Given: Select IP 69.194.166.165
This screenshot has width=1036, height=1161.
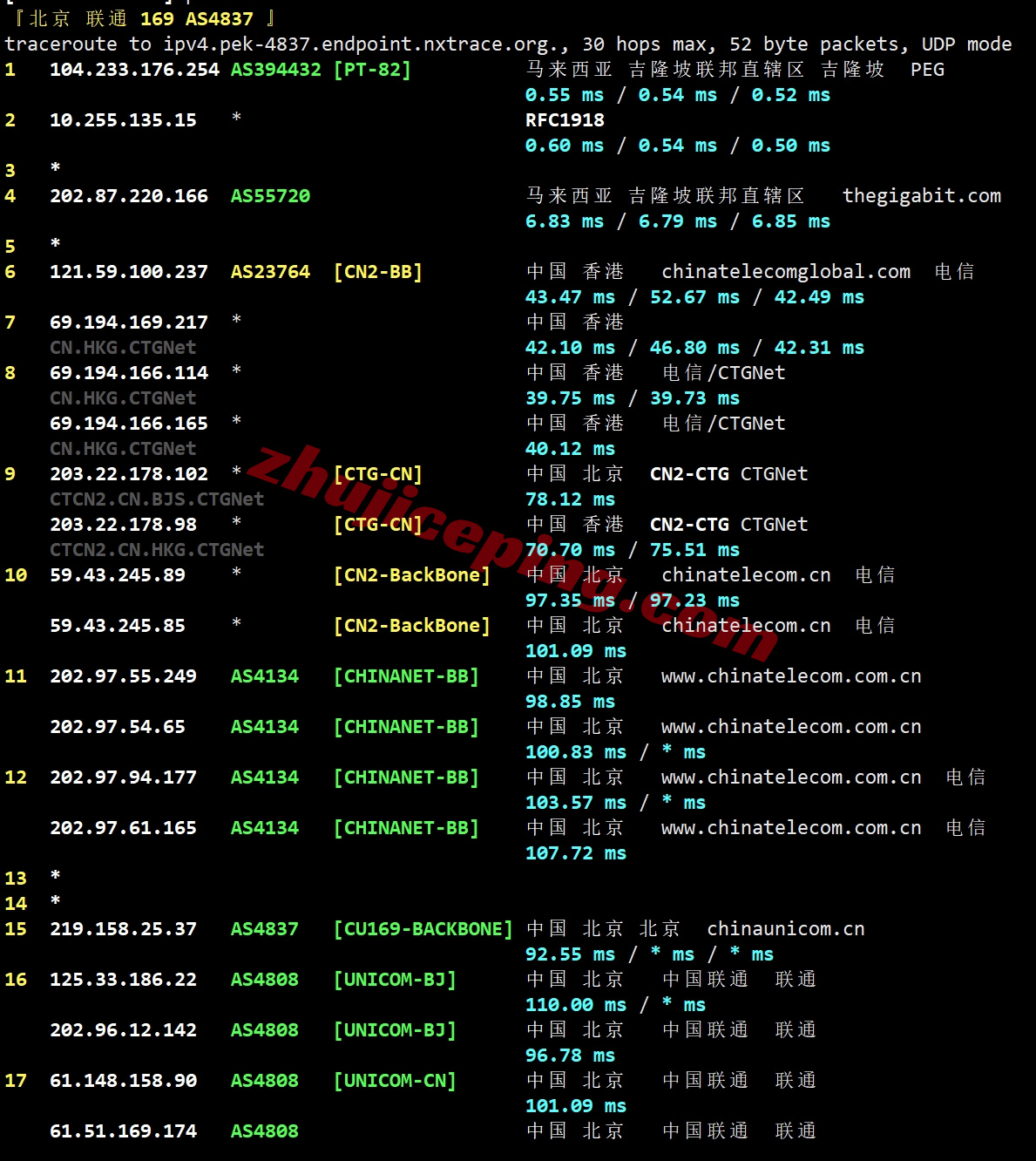Looking at the screenshot, I should (129, 424).
